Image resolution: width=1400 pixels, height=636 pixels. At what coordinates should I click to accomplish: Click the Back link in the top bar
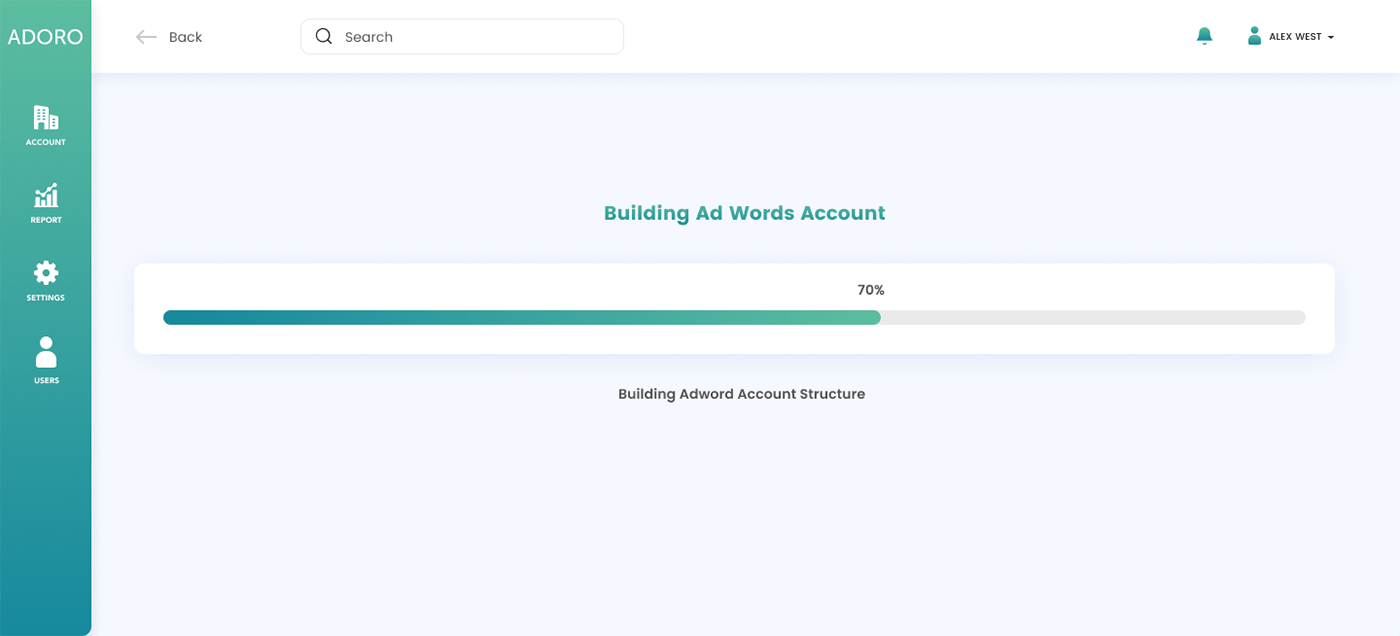pyautogui.click(x=184, y=36)
